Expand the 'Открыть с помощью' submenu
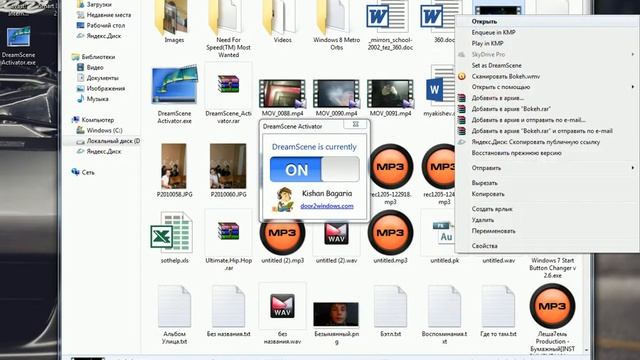Viewport: 640px width, 360px height. coord(546,87)
